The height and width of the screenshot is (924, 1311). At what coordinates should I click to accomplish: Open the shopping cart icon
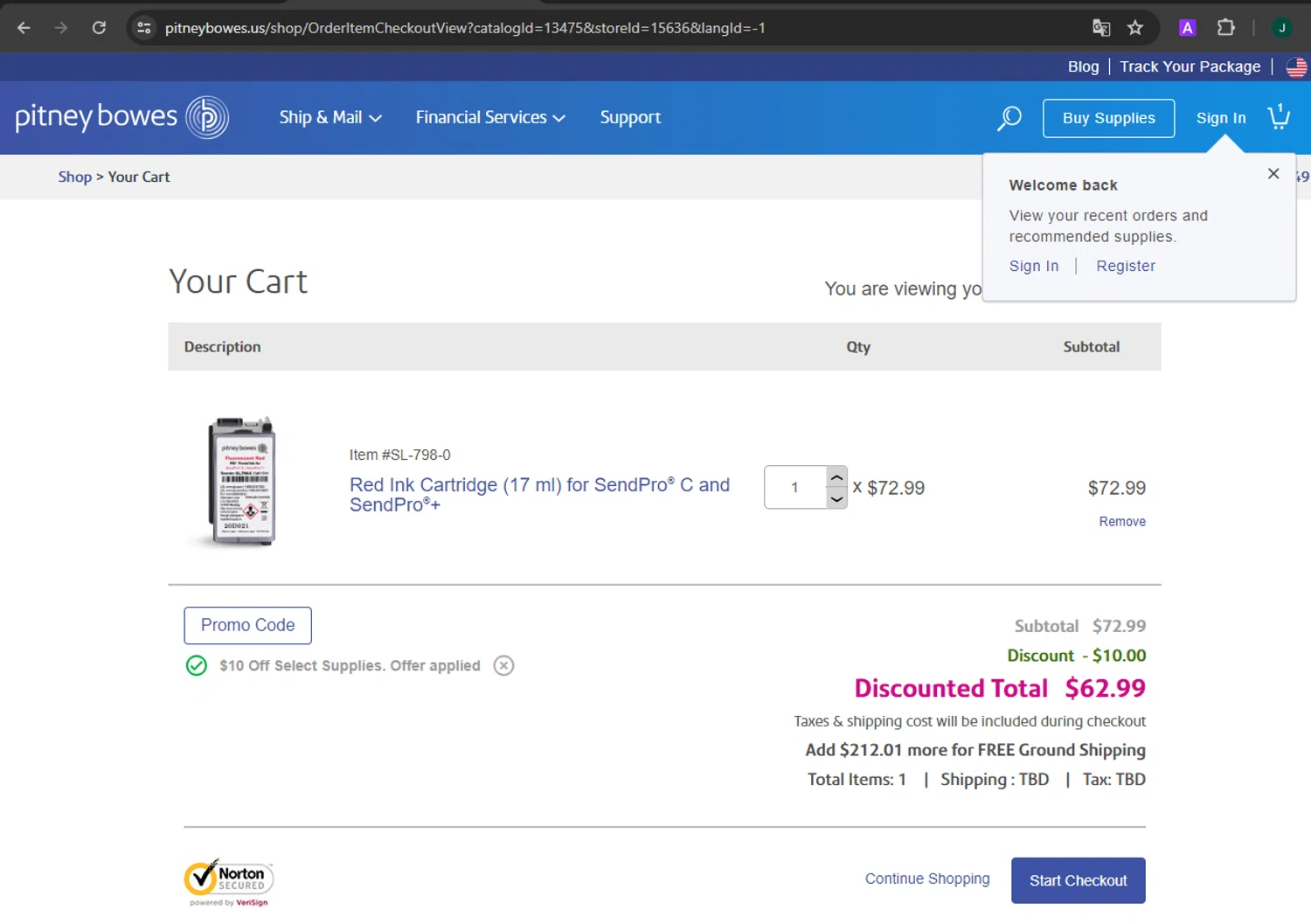point(1279,117)
